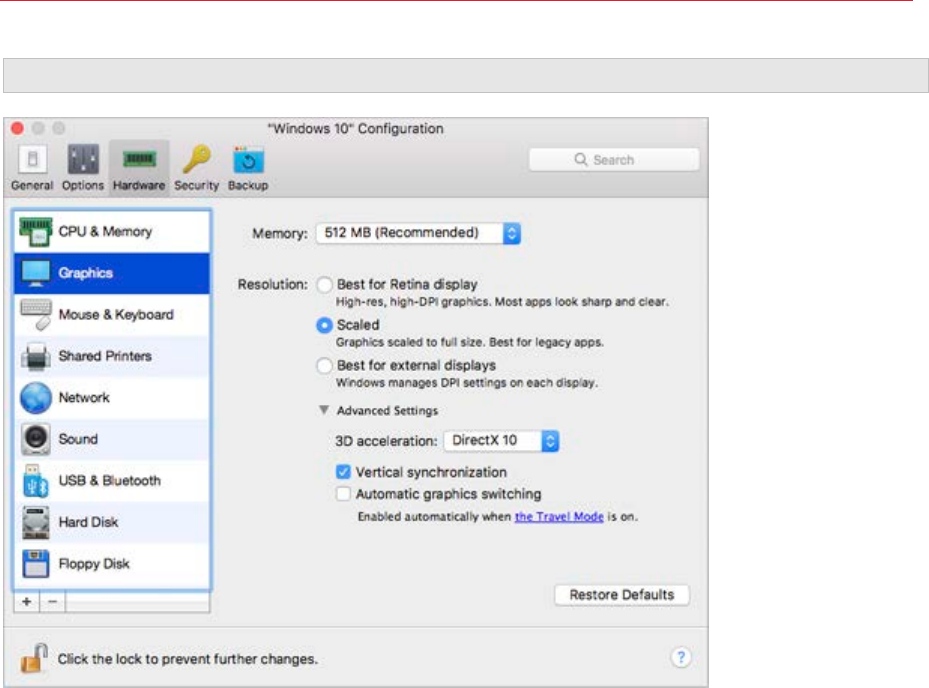
Task: Select the Scaled resolution radio button
Action: click(x=324, y=325)
